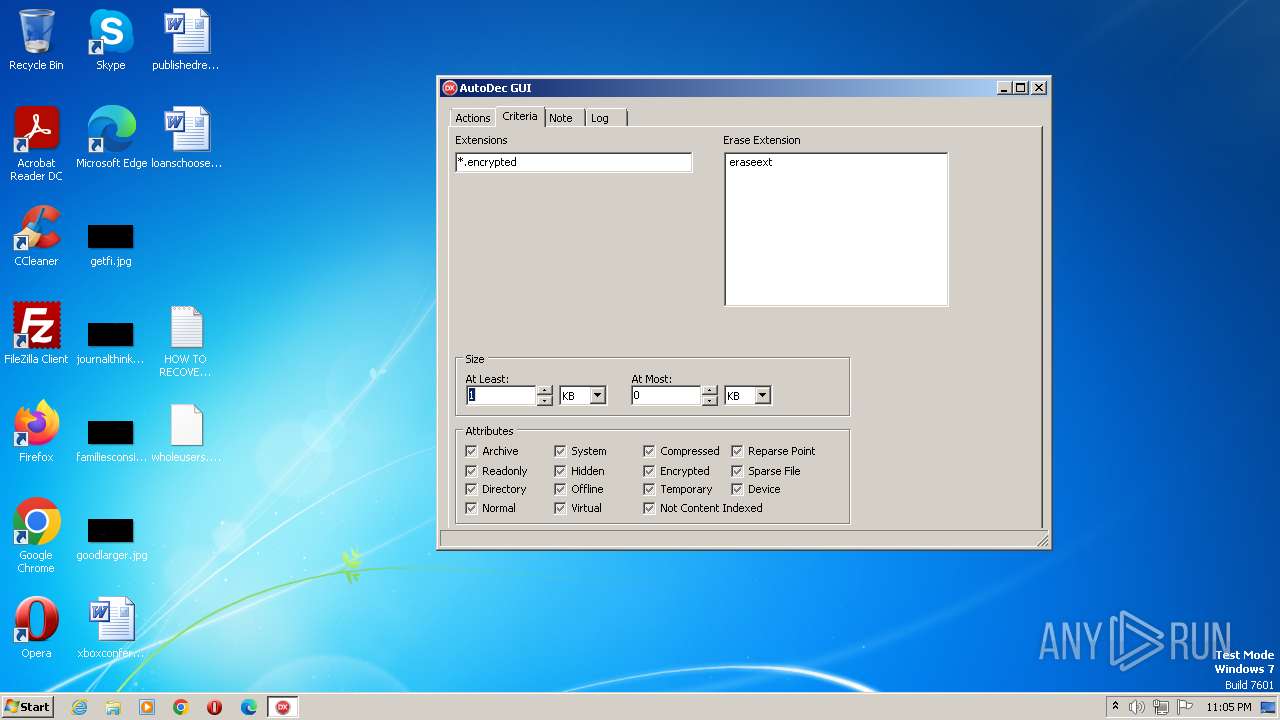This screenshot has width=1280, height=720.
Task: Select the xboxconfer Word document icon
Action: [x=111, y=628]
